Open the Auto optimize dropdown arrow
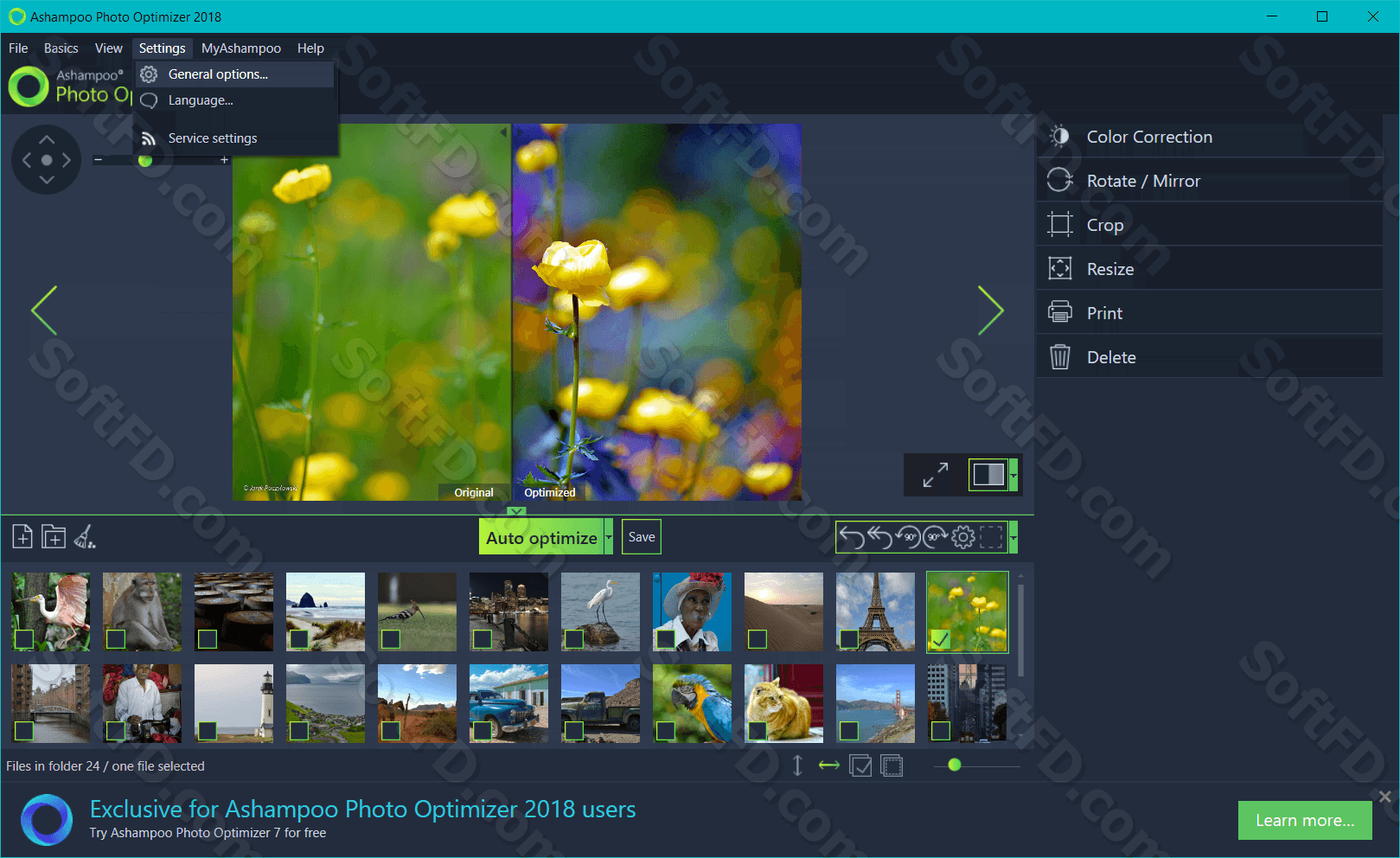Image resolution: width=1400 pixels, height=858 pixels. [609, 537]
